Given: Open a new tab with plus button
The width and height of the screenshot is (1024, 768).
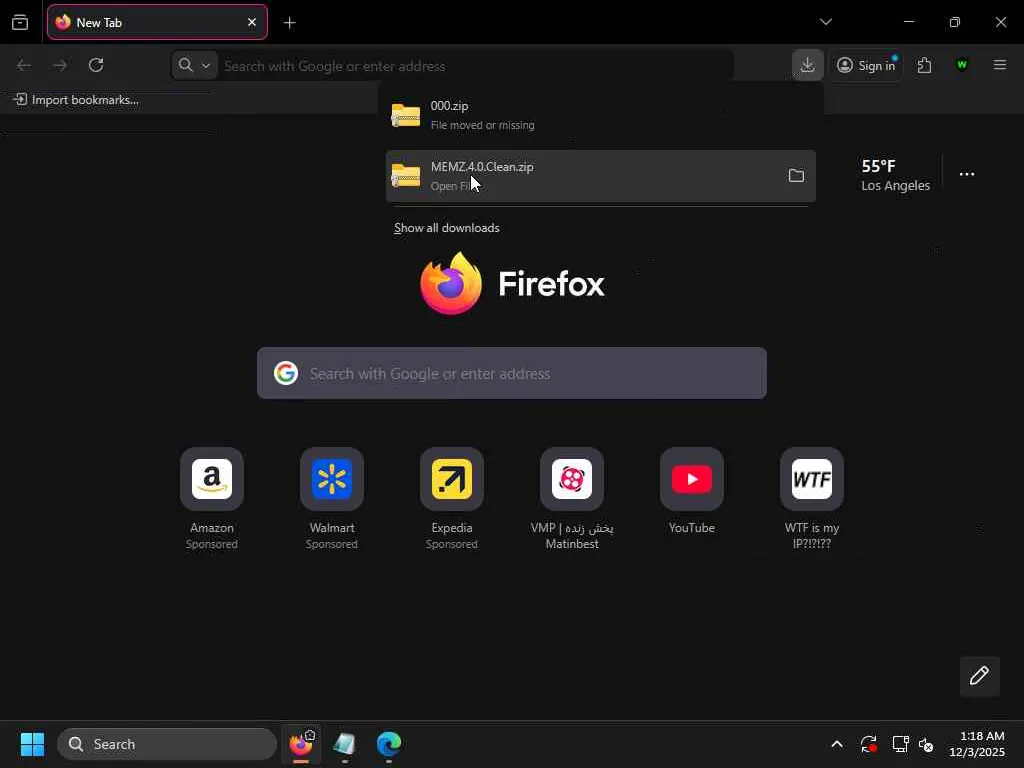Looking at the screenshot, I should (289, 23).
